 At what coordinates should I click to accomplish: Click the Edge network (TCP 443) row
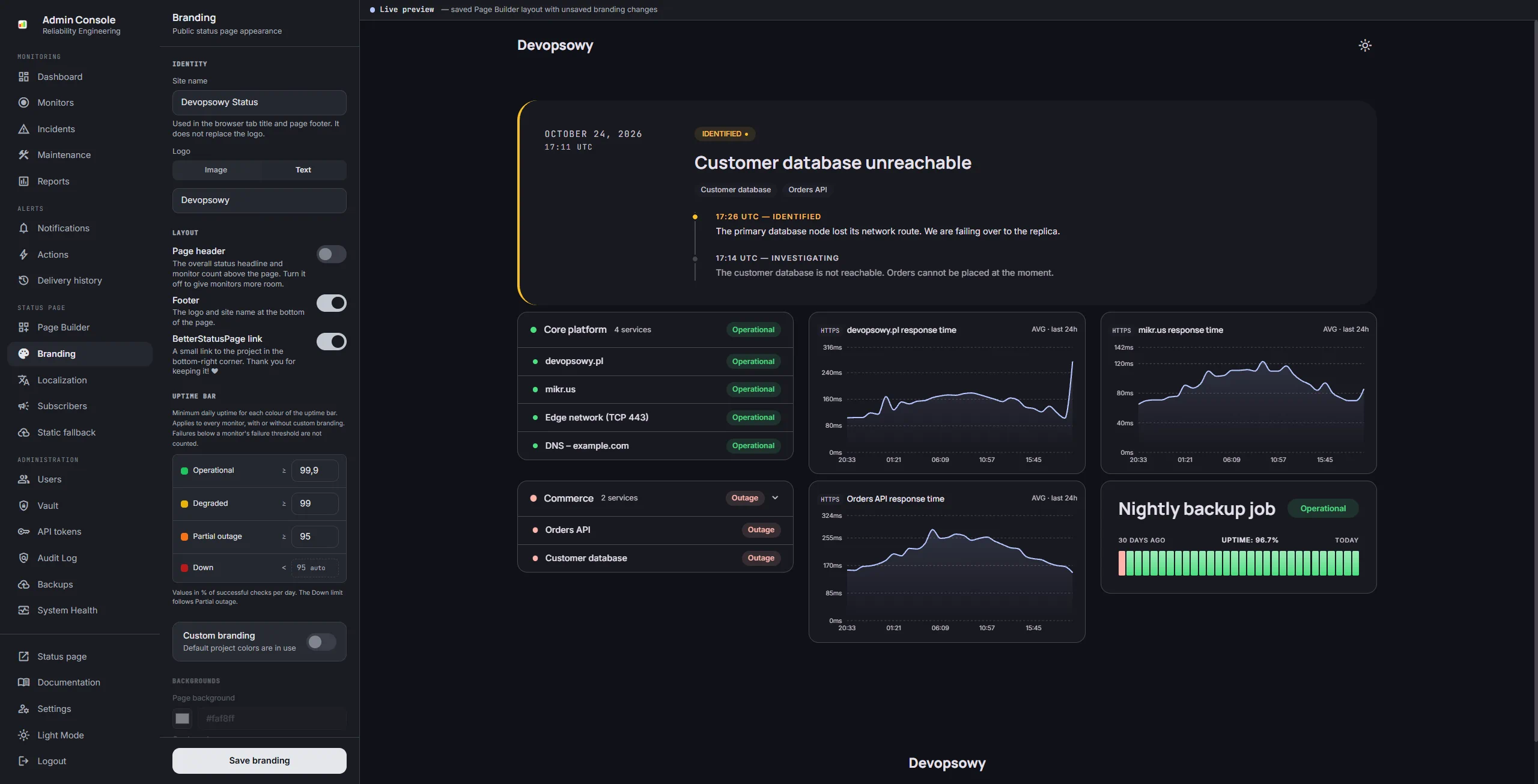[655, 418]
